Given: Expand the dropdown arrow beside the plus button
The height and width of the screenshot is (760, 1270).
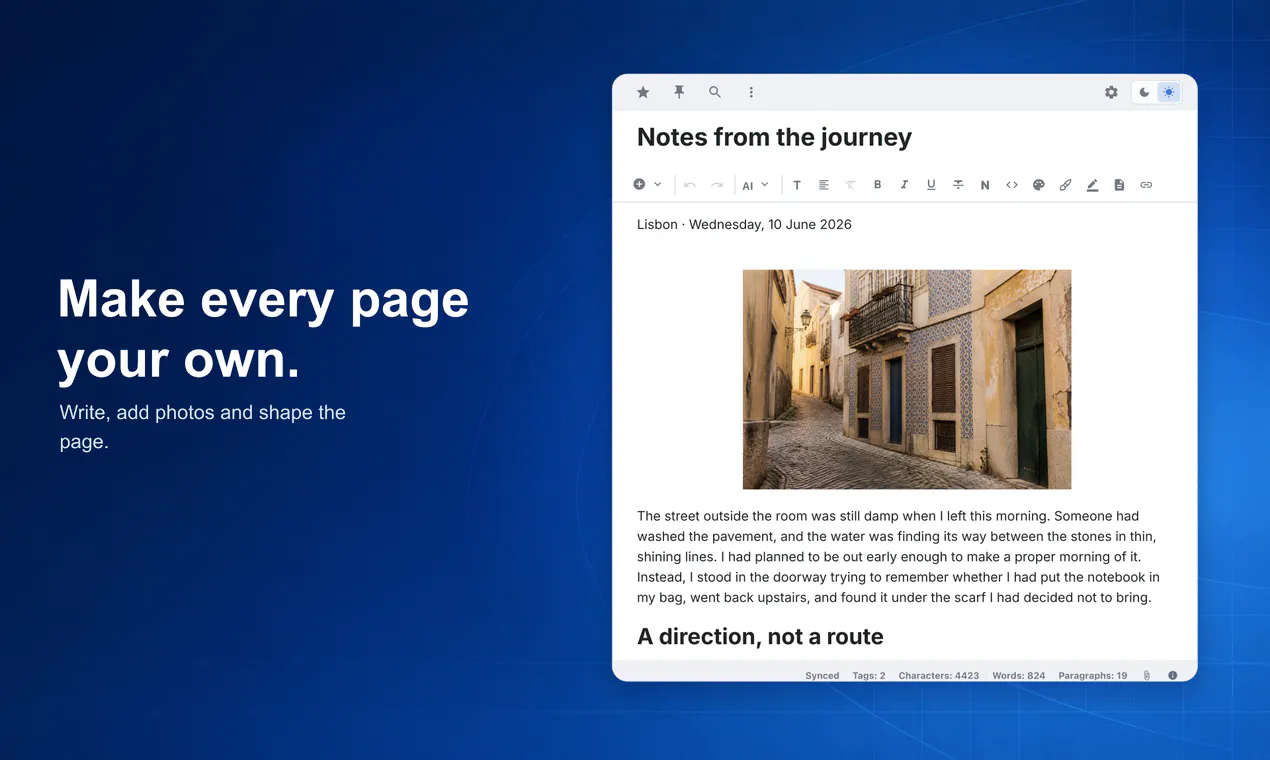Looking at the screenshot, I should coord(657,184).
